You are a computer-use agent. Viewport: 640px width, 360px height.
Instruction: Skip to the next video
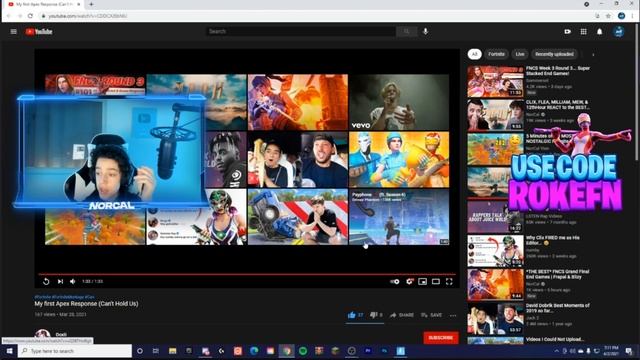click(x=60, y=281)
